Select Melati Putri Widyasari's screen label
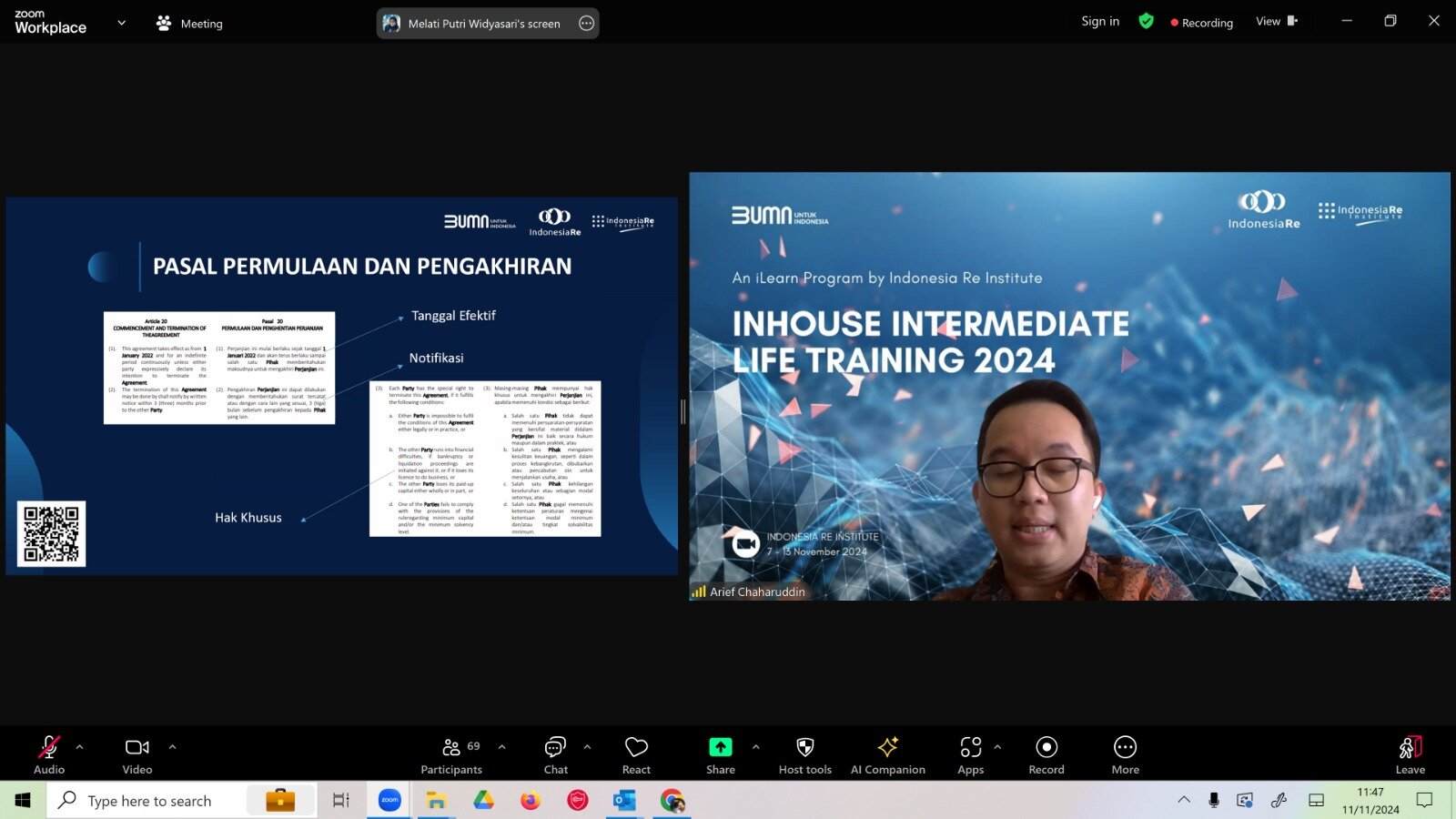 click(x=483, y=24)
